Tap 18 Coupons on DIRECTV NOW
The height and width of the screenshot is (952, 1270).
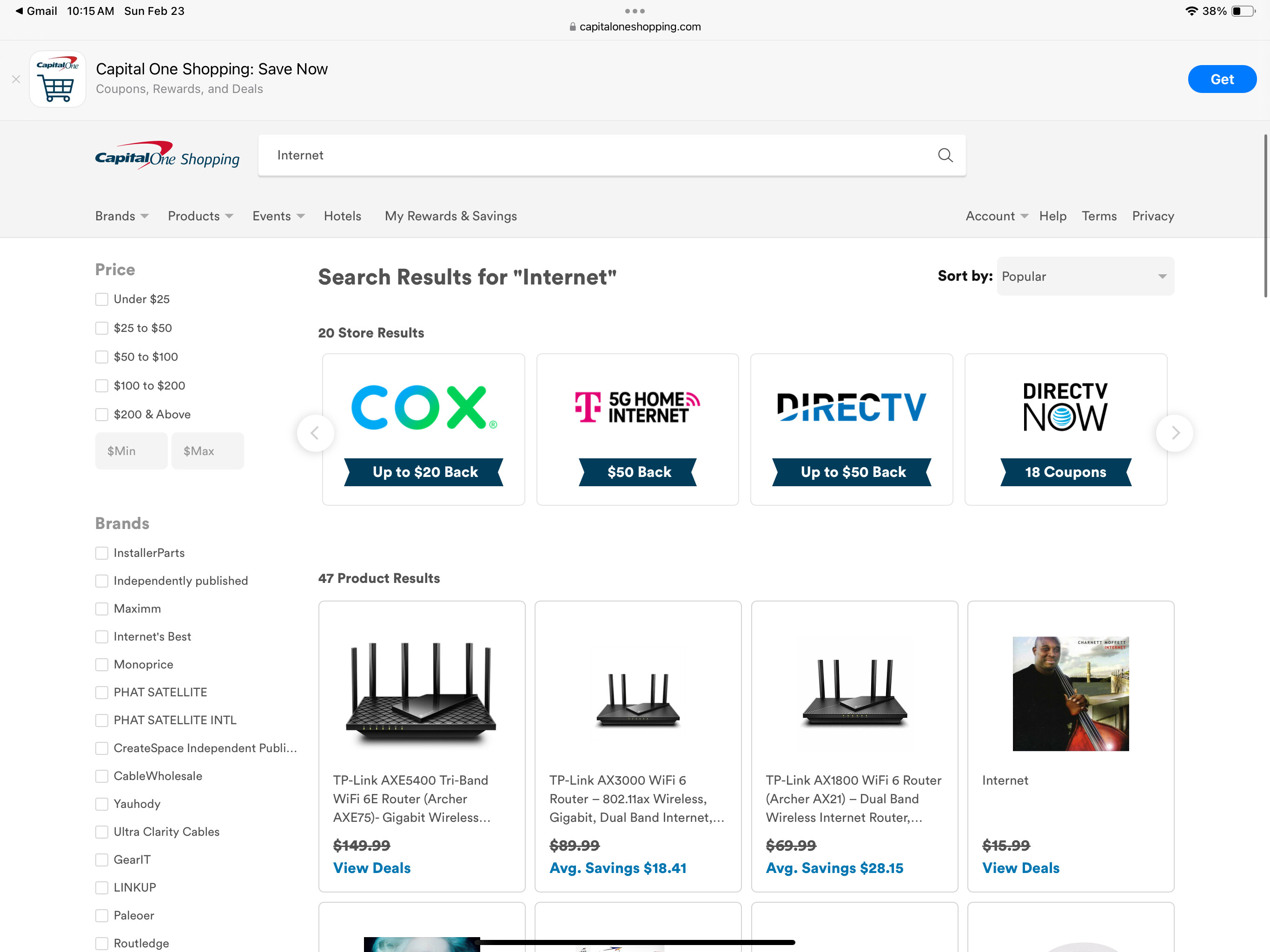[1065, 472]
